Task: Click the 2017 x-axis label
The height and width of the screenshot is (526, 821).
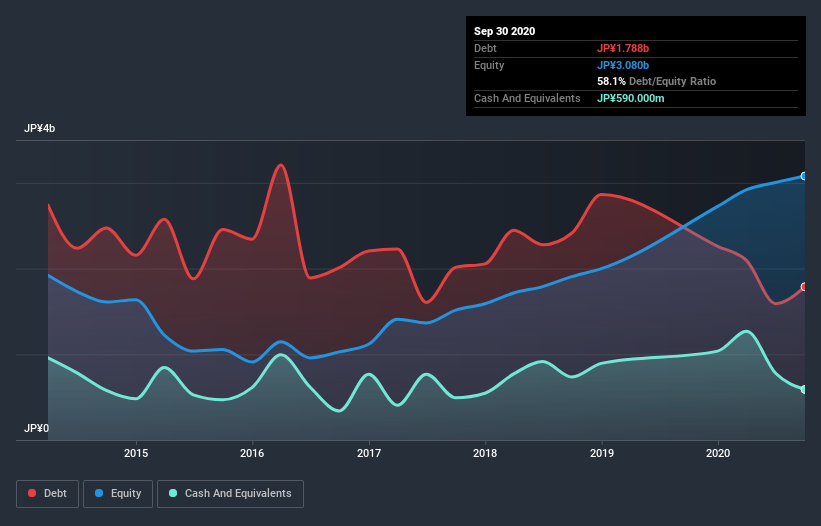Action: click(x=369, y=453)
